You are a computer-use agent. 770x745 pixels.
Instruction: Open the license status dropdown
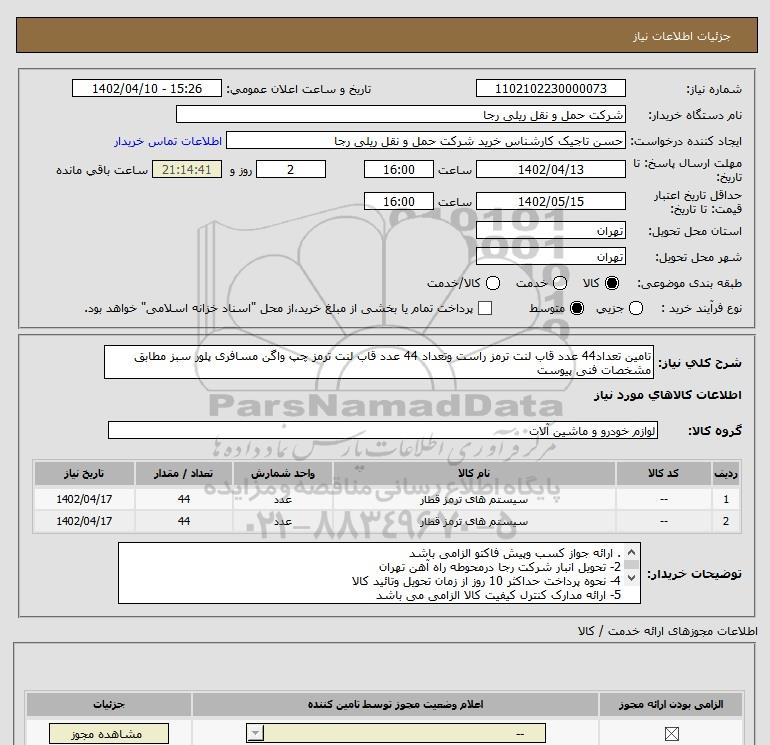(396, 734)
